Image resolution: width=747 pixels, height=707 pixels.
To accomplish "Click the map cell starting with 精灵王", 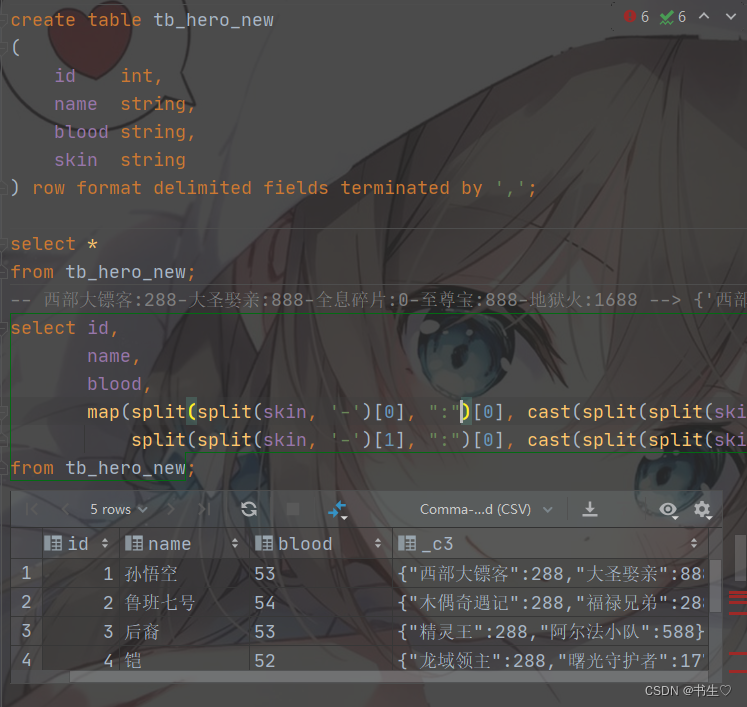I will (550, 631).
